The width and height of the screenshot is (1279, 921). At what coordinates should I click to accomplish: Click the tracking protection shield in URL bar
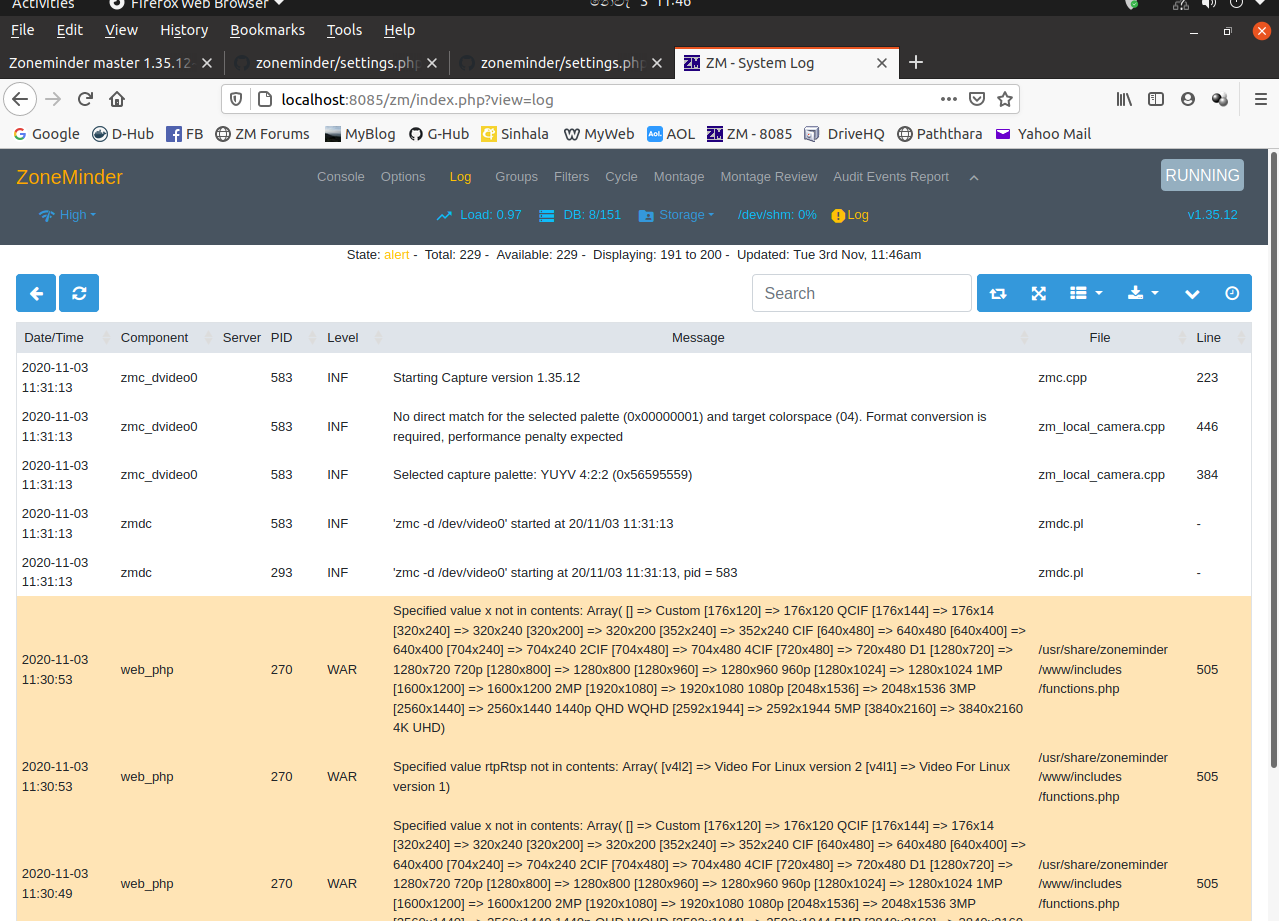pyautogui.click(x=236, y=99)
